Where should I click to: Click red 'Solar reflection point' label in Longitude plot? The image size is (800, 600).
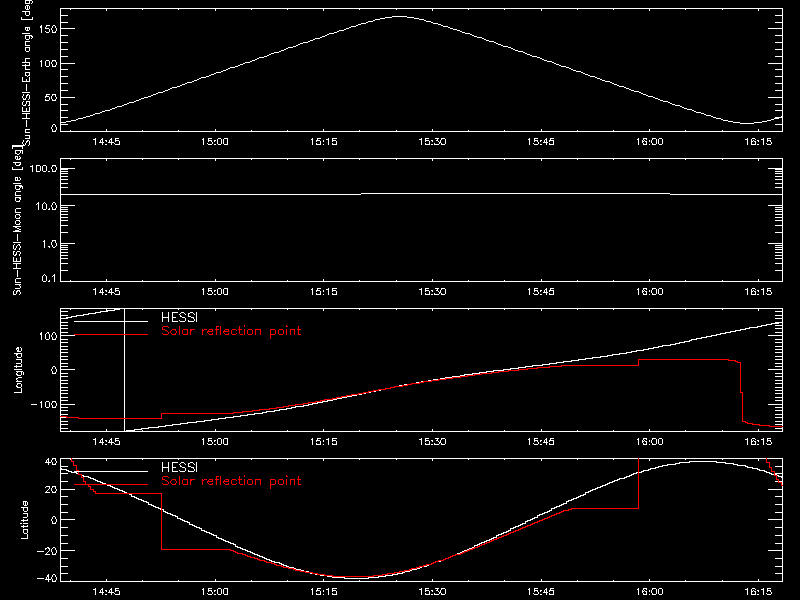pos(231,331)
